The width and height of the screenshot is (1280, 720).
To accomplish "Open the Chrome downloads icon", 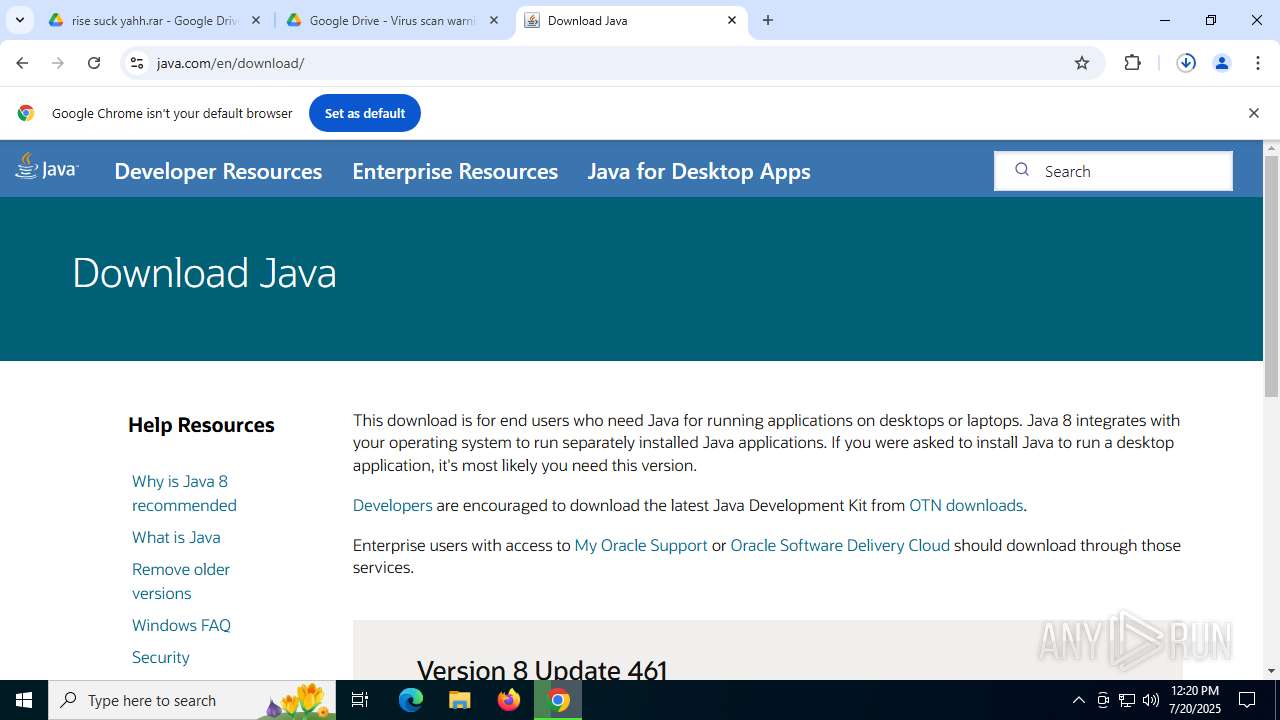I will (1186, 63).
